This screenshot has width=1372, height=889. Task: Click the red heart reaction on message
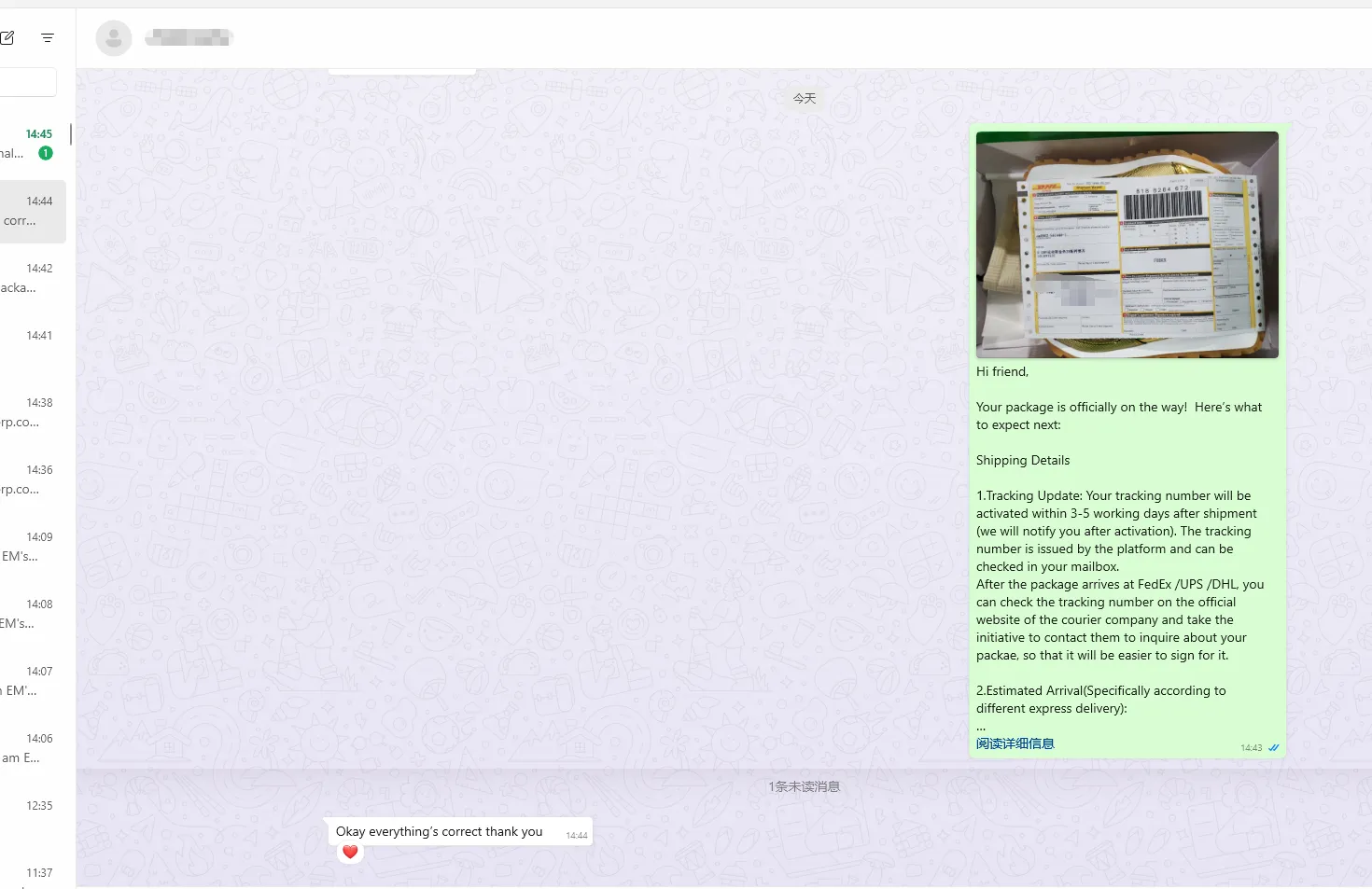point(350,852)
